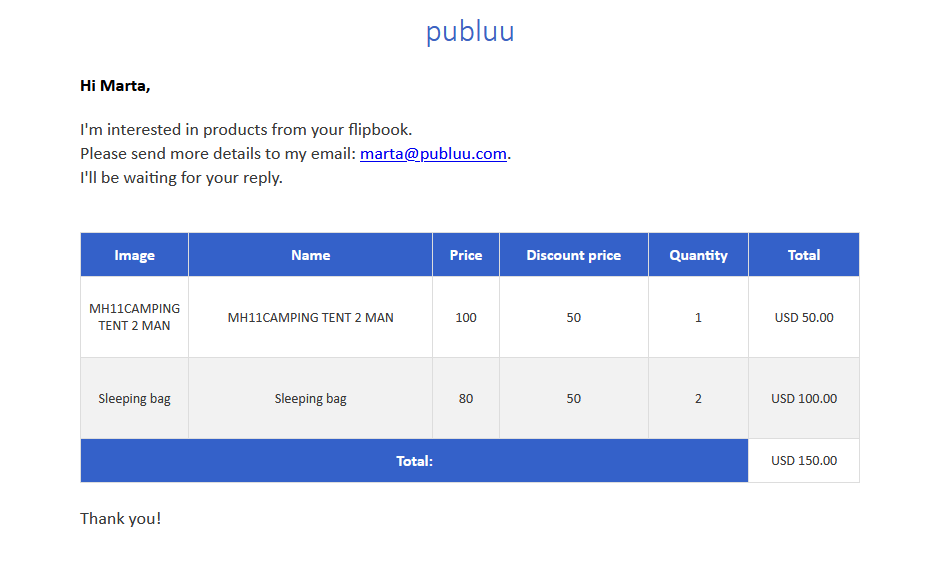The image size is (931, 562).
Task: Click the blue Total: footer row
Action: [x=414, y=461]
